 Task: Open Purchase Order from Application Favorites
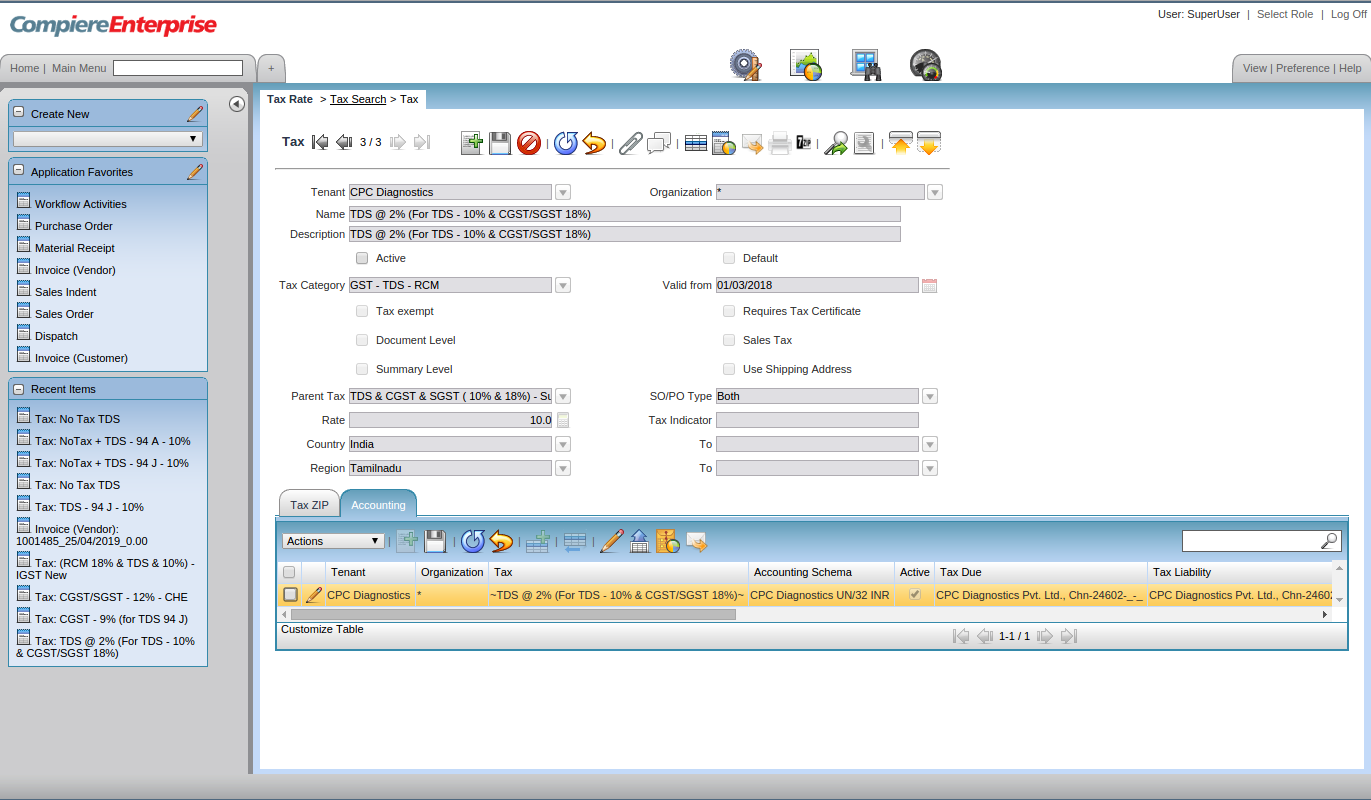(x=74, y=226)
